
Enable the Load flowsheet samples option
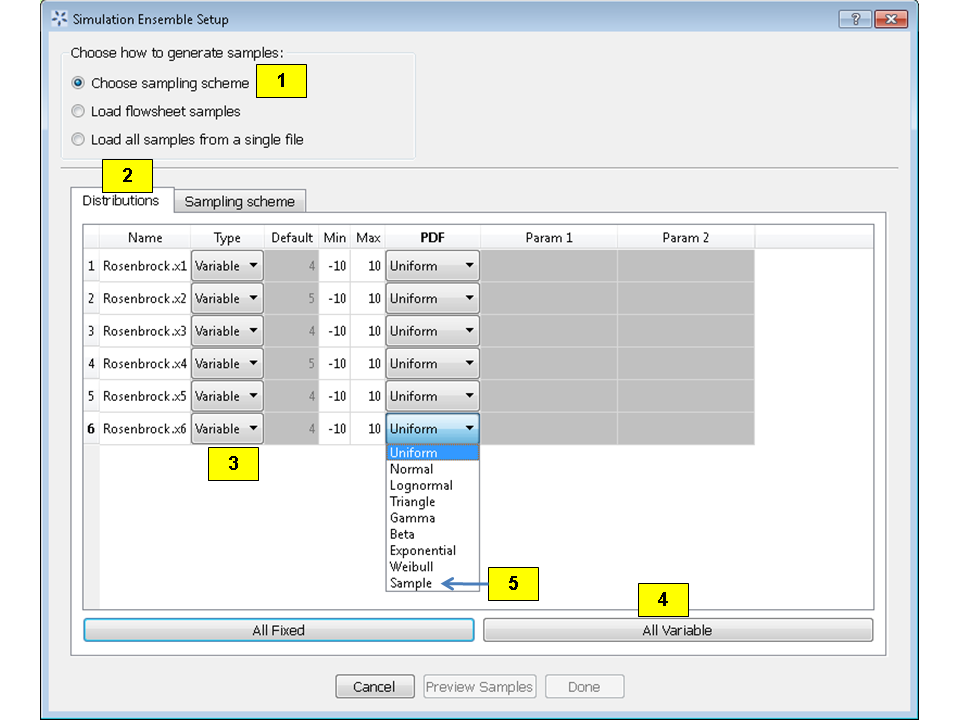pyautogui.click(x=78, y=111)
